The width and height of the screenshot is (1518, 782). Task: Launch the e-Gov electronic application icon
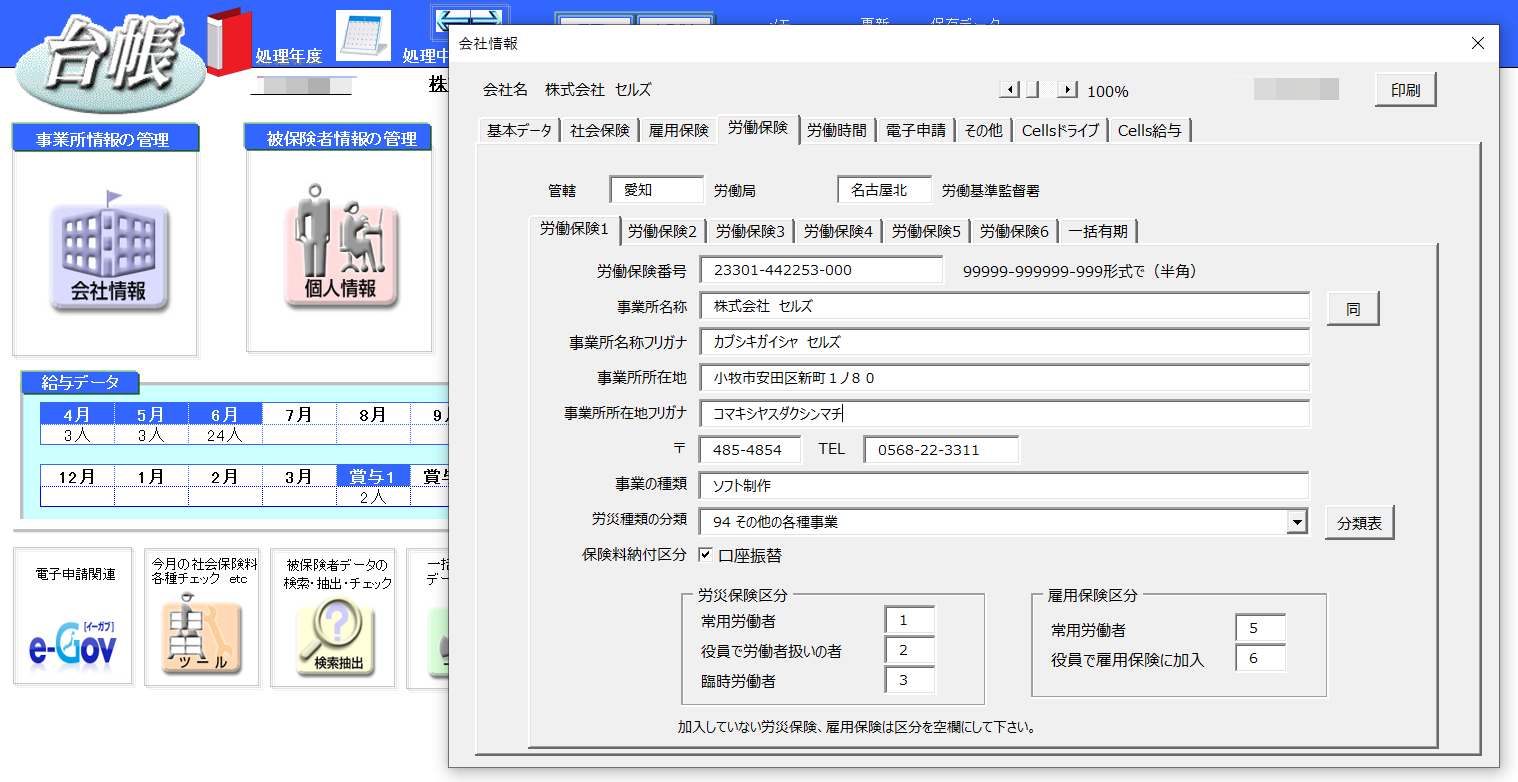click(x=72, y=644)
